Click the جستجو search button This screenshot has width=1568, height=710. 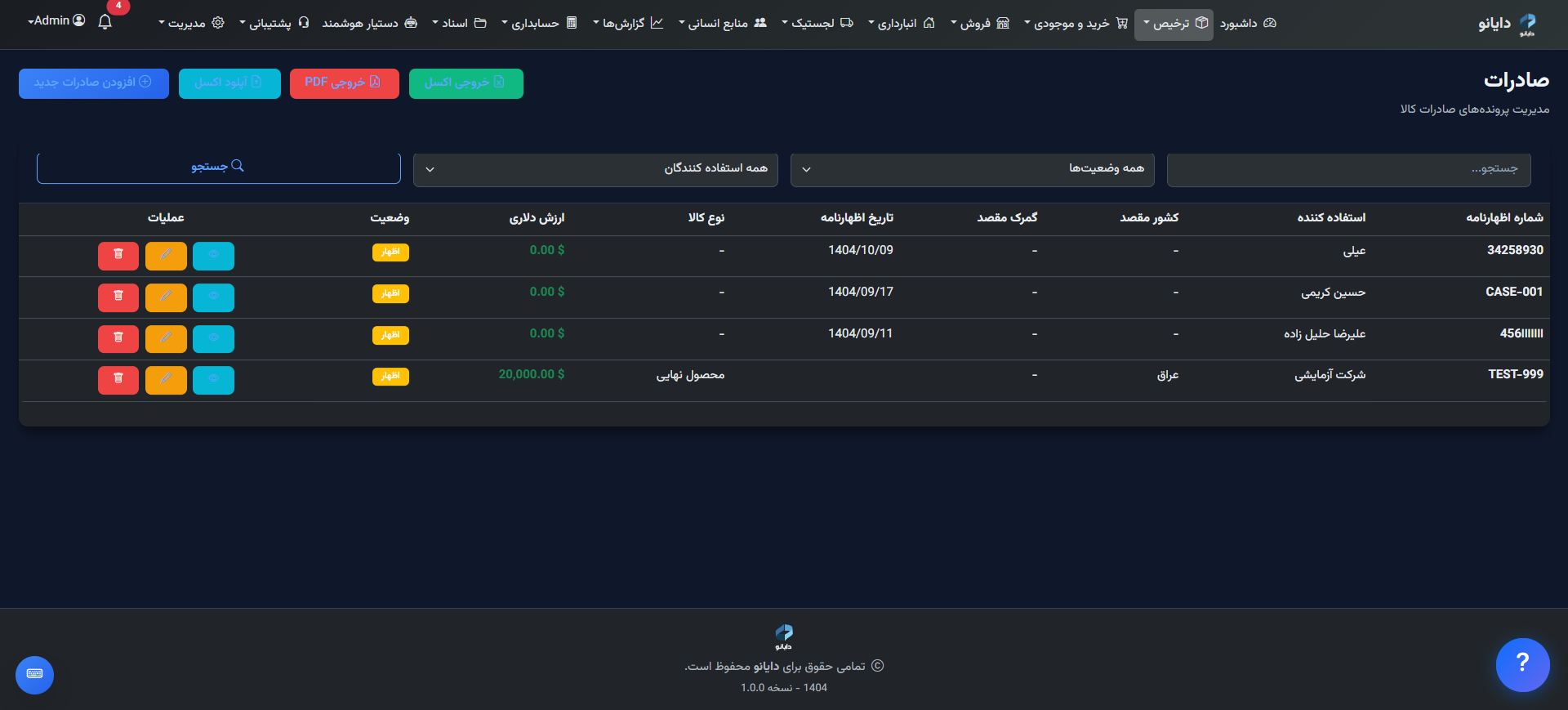[x=219, y=167]
